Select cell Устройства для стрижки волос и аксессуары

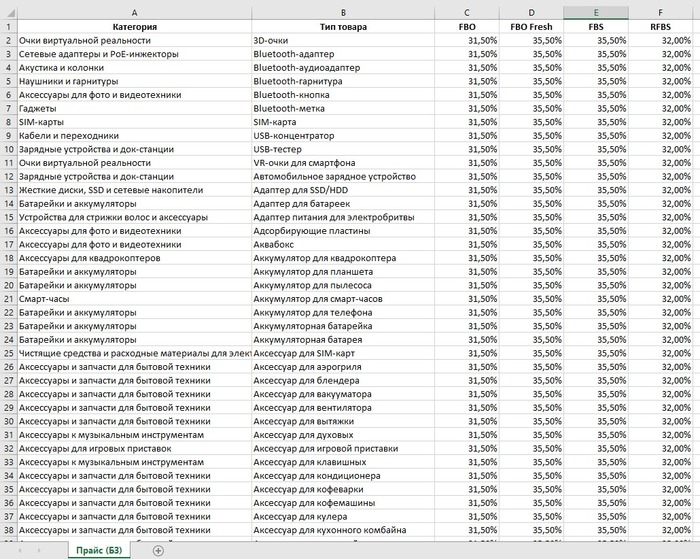[134, 217]
